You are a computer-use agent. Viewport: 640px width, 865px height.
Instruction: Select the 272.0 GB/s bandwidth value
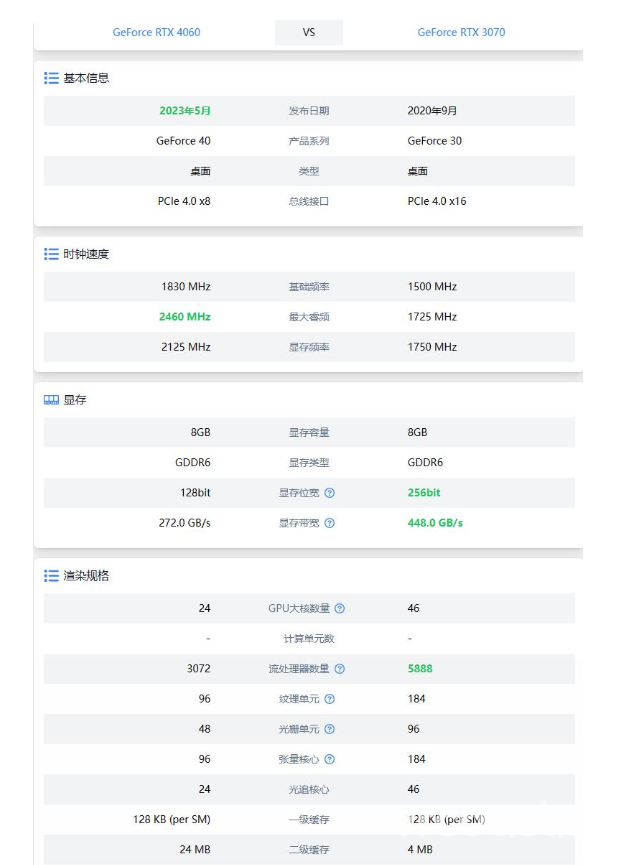pos(185,523)
